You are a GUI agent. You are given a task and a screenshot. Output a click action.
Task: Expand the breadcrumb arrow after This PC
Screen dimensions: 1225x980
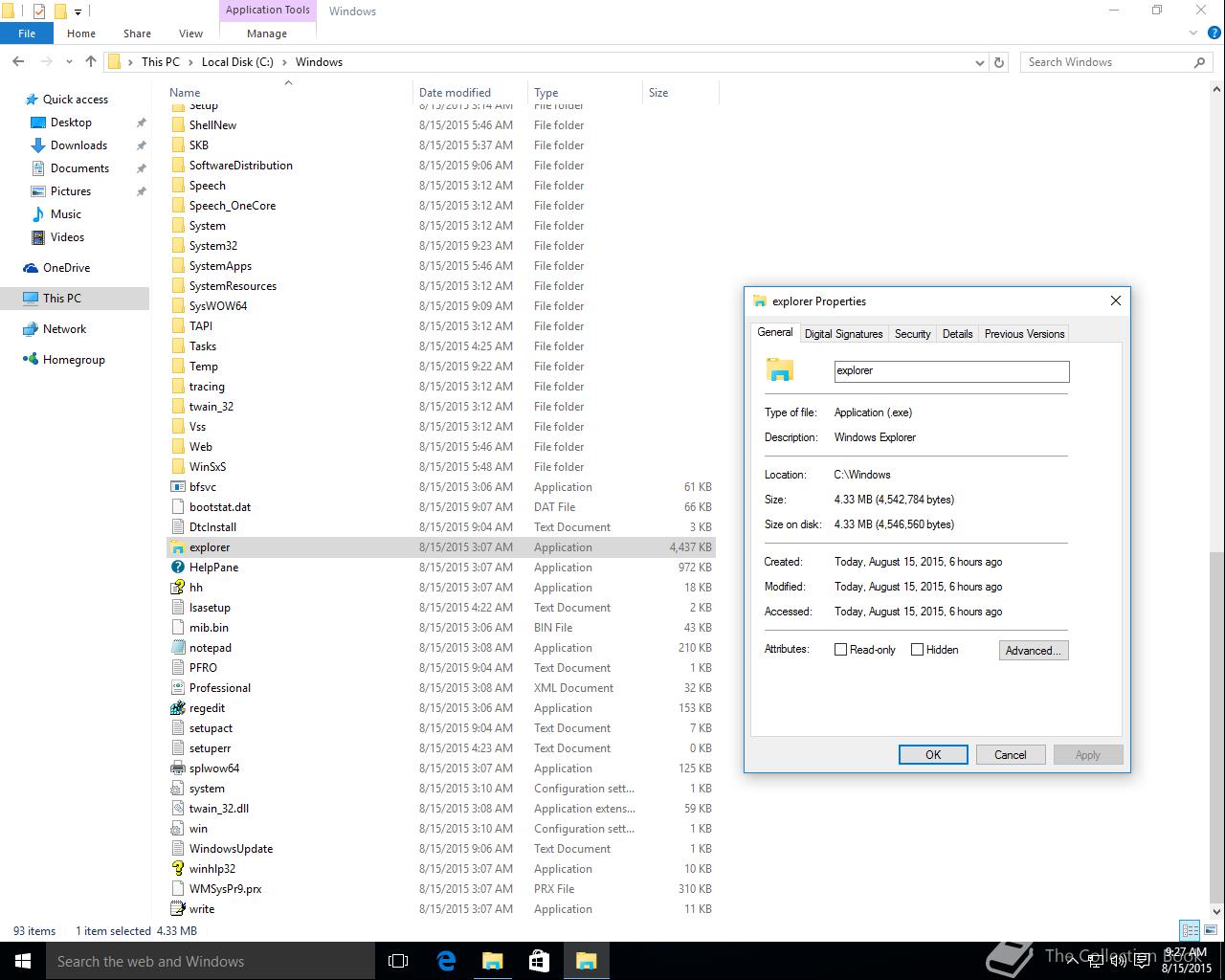189,62
